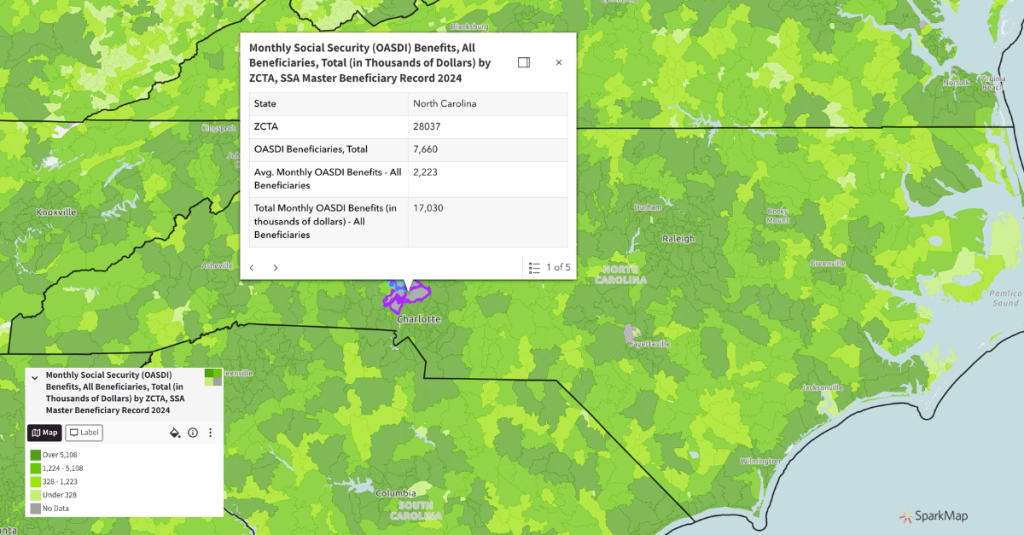This screenshot has width=1024, height=535.
Task: Click the Greenville NC label on map
Action: (828, 263)
